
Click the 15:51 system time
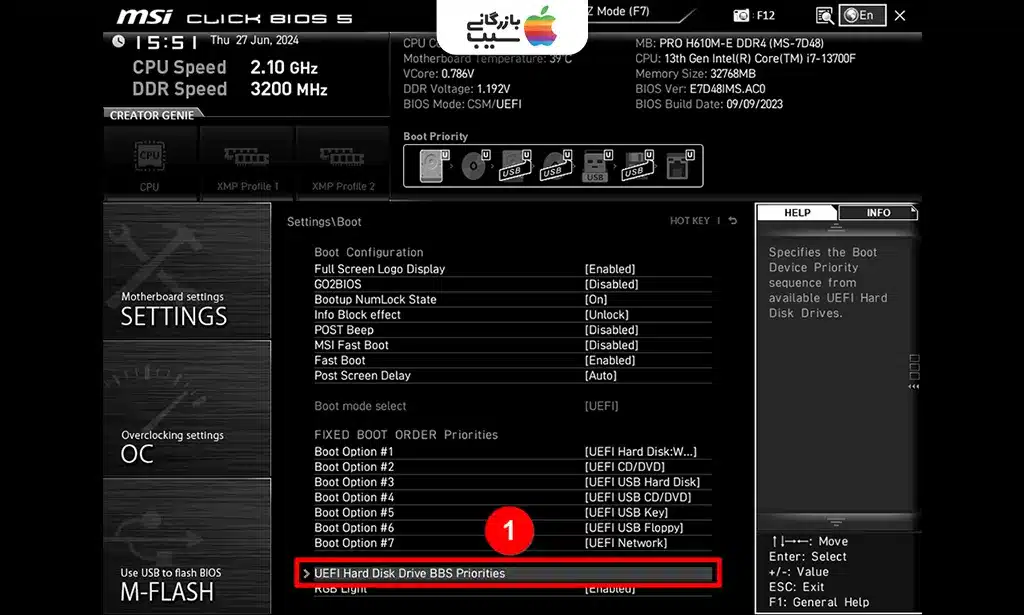point(165,42)
